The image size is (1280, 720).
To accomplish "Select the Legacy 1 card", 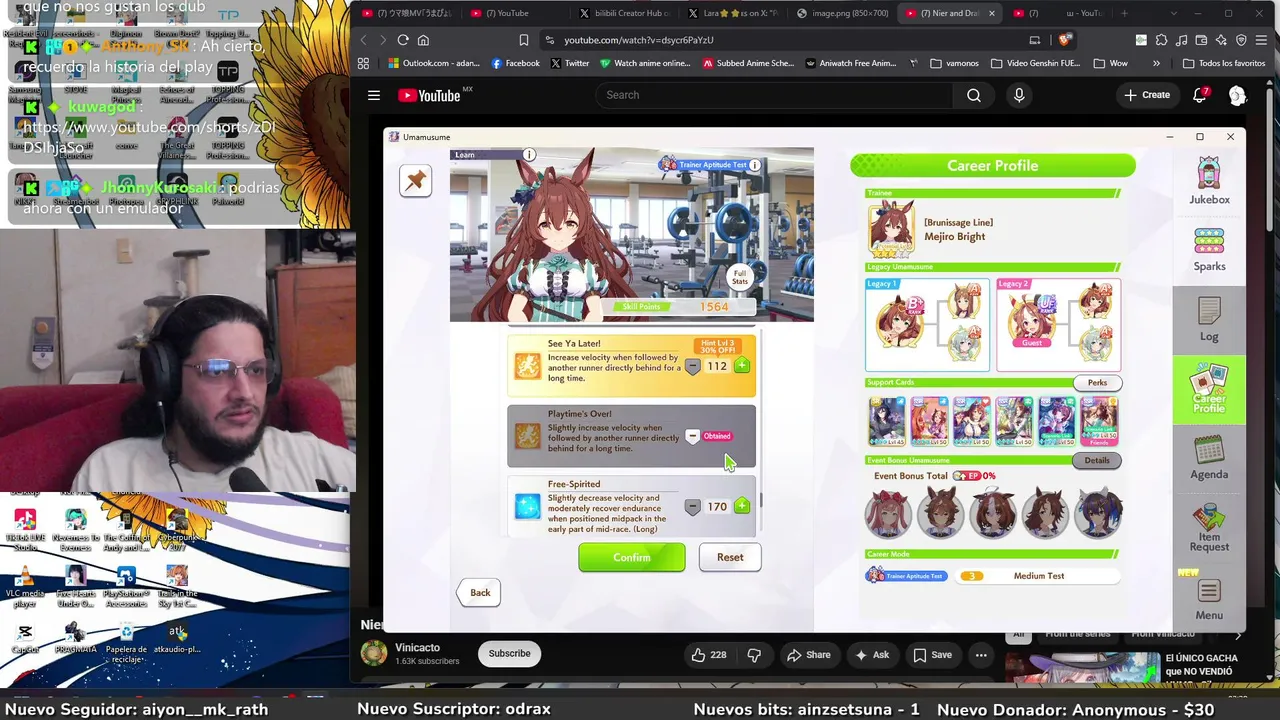I will (x=927, y=325).
